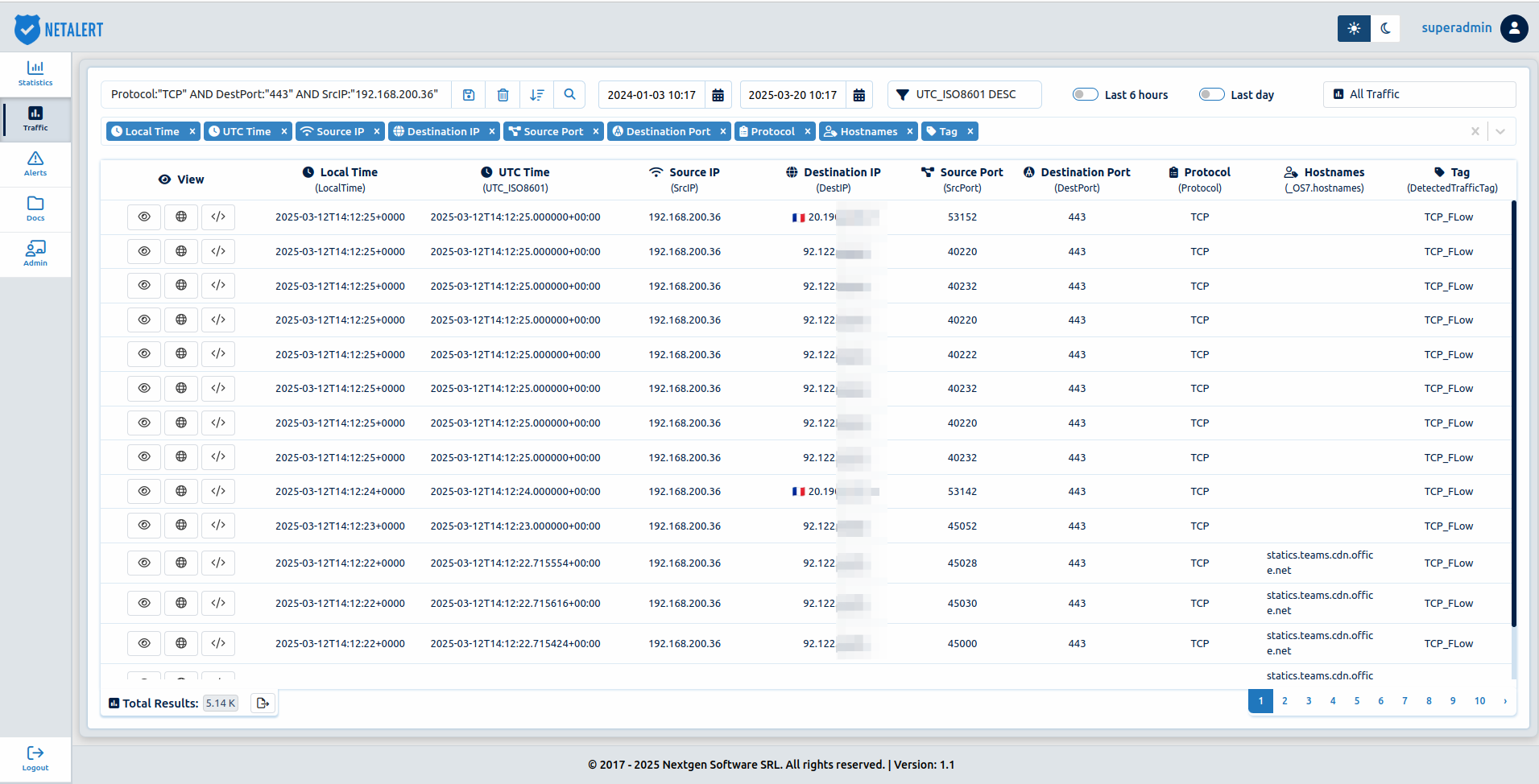Viewport: 1539px width, 784px height.
Task: Click the start date 2024-01-03 field
Action: [652, 95]
